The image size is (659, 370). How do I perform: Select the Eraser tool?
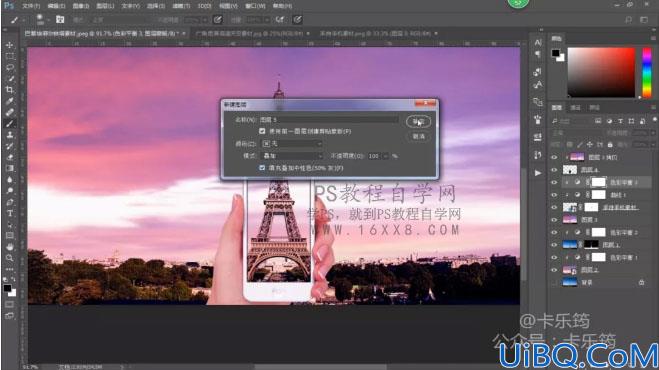pyautogui.click(x=10, y=157)
